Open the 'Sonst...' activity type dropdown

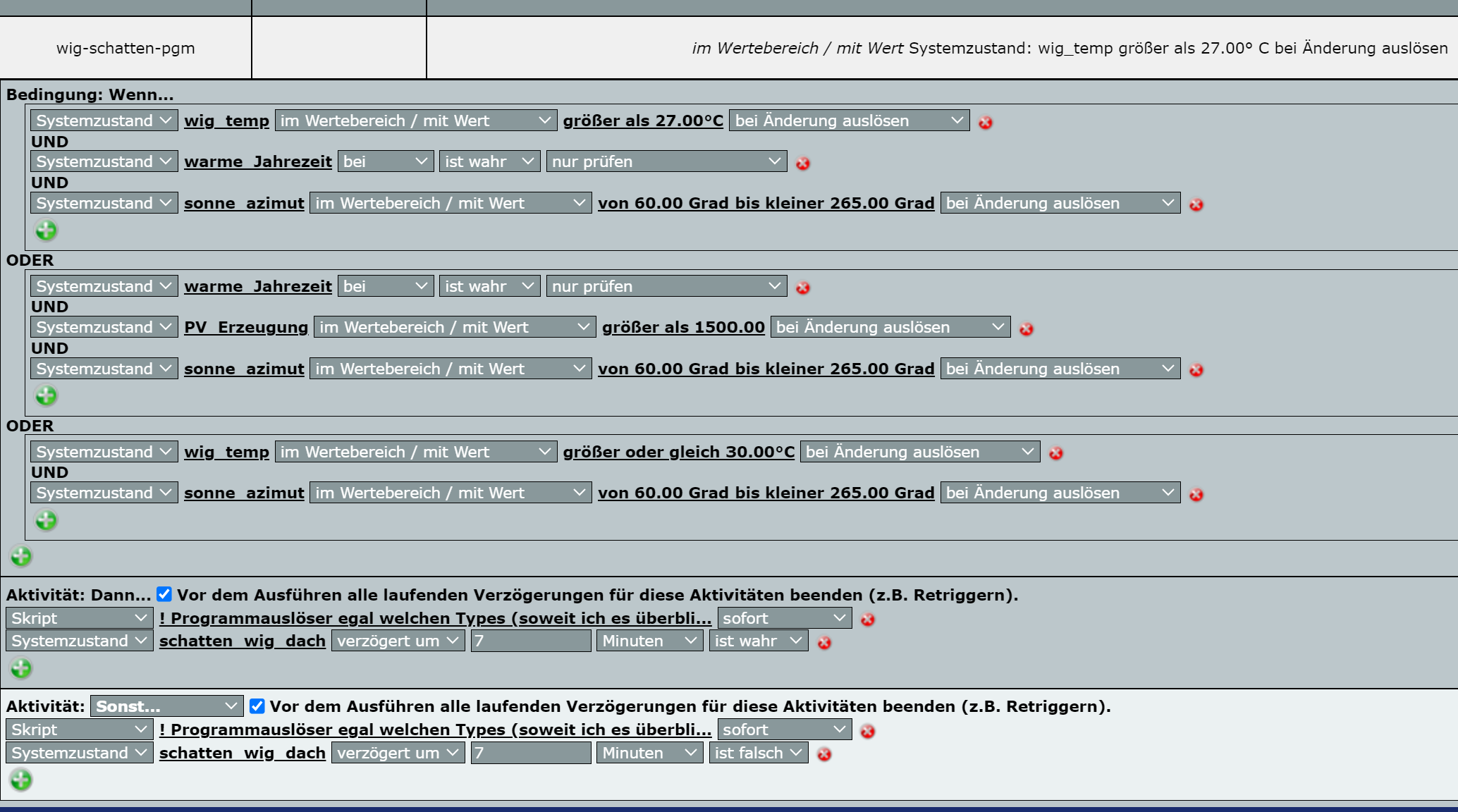166,706
